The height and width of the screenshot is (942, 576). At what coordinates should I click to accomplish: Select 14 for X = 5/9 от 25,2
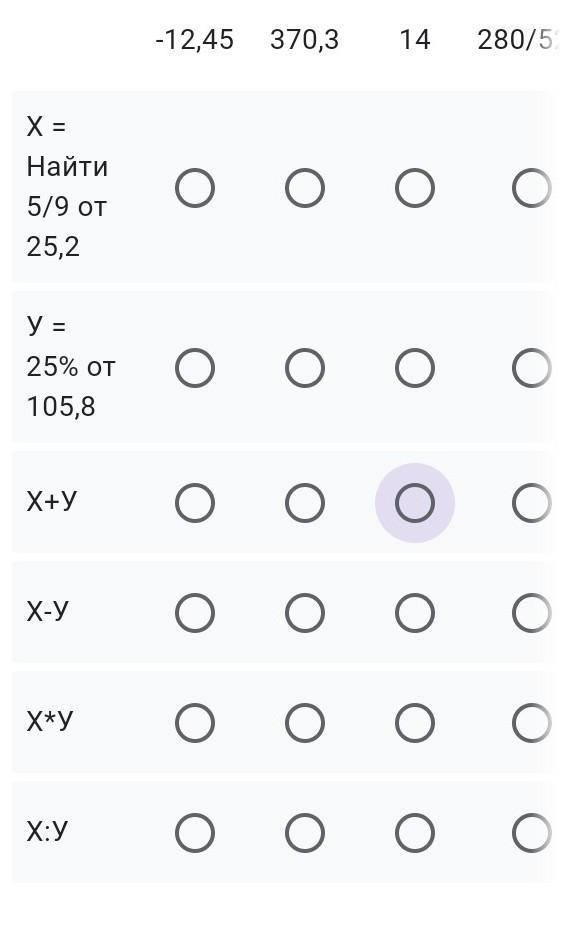click(414, 188)
